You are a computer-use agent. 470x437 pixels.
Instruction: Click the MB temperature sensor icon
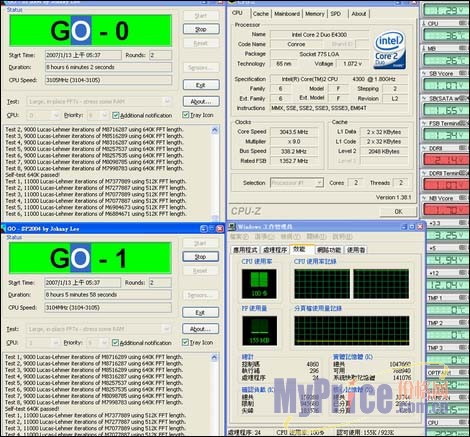[424, 48]
